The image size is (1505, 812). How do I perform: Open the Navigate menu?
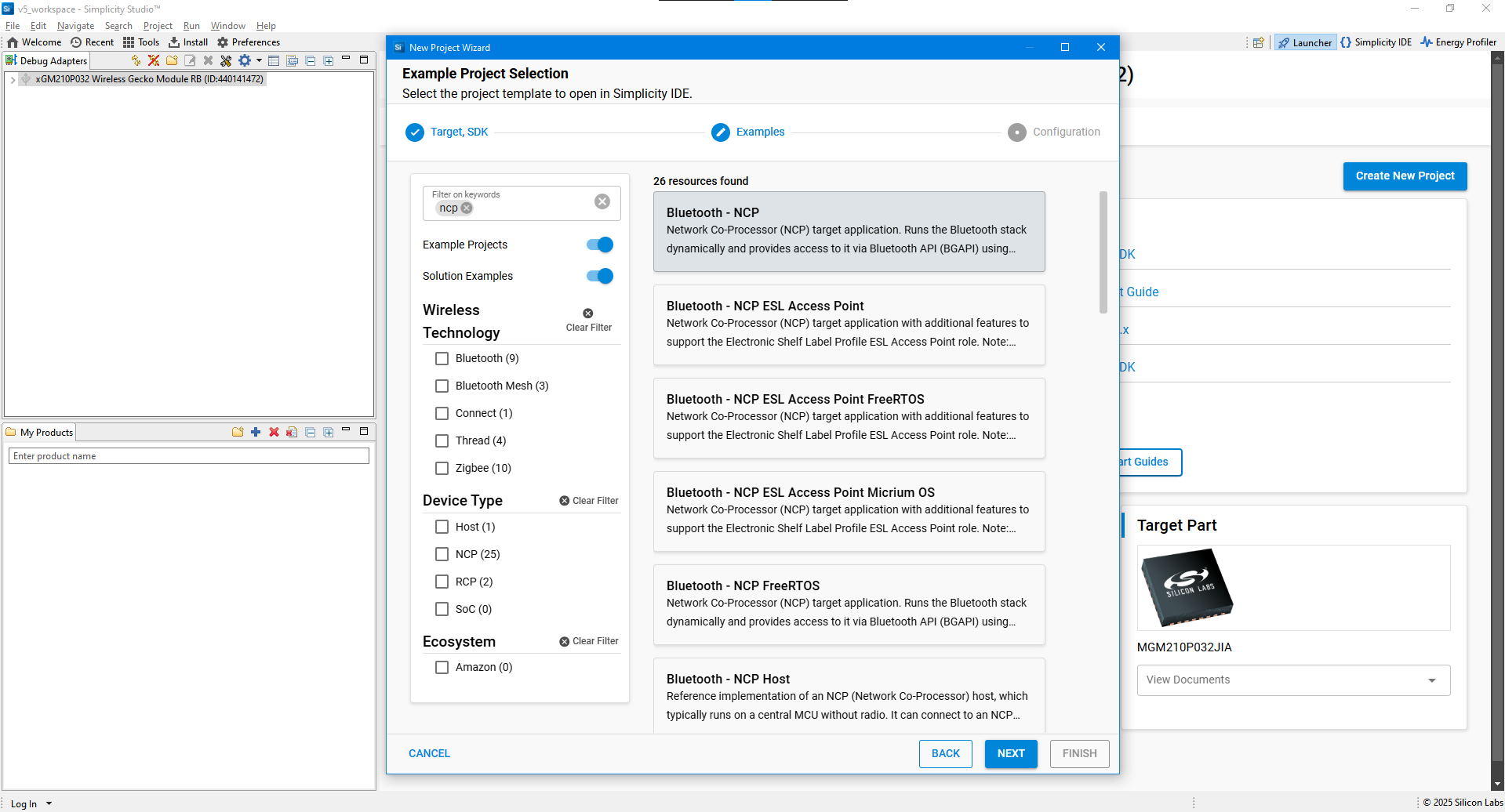[76, 26]
